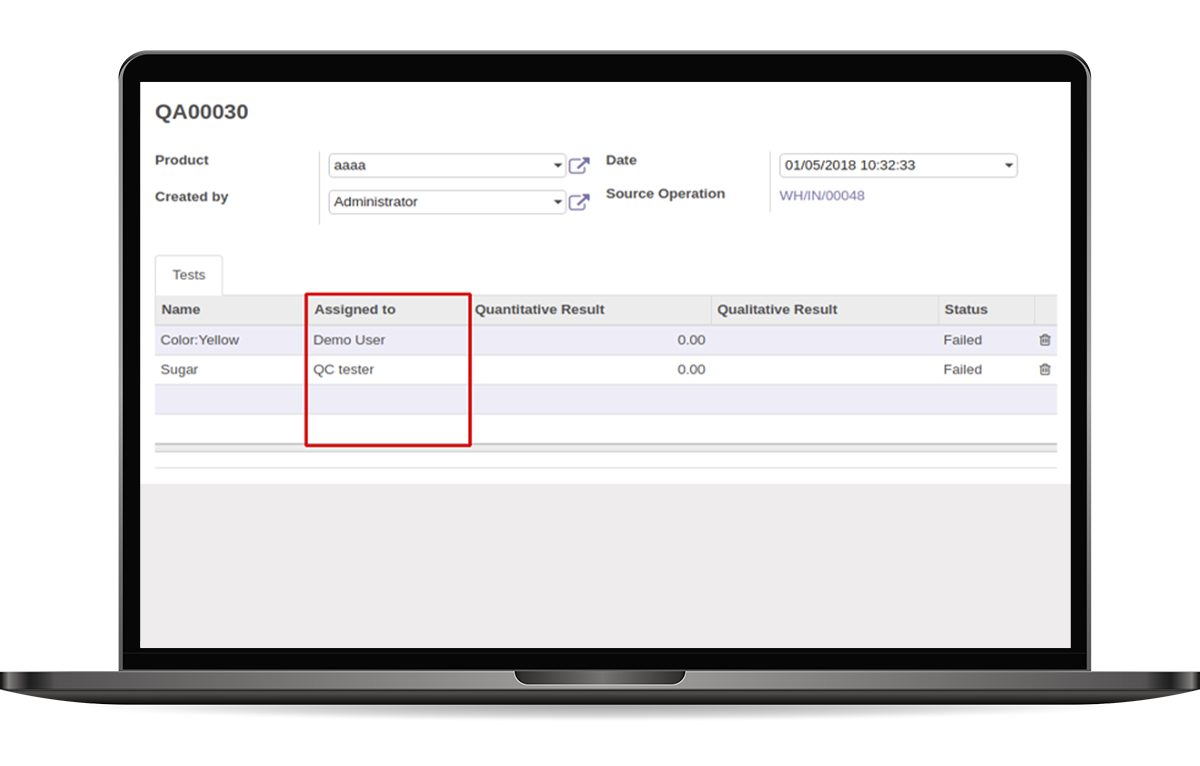
Task: Click Failed status of Sugar row
Action: [x=963, y=369]
